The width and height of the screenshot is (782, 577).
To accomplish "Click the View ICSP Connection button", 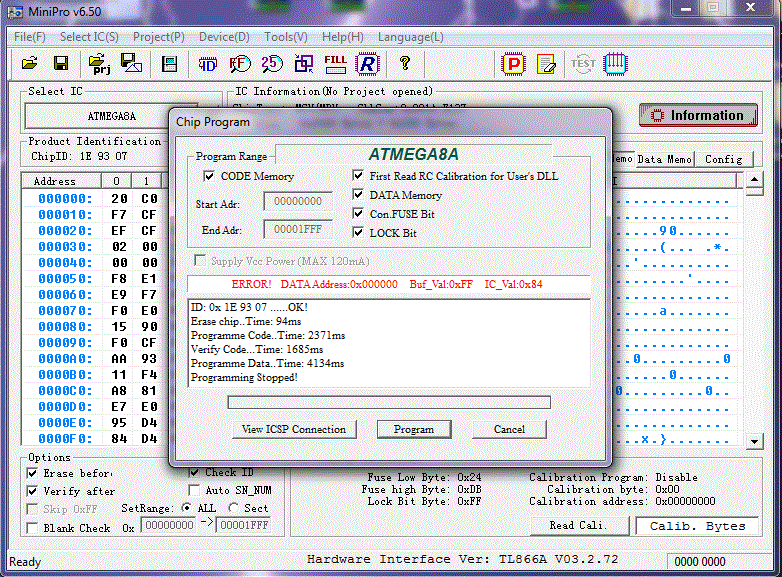I will (294, 429).
